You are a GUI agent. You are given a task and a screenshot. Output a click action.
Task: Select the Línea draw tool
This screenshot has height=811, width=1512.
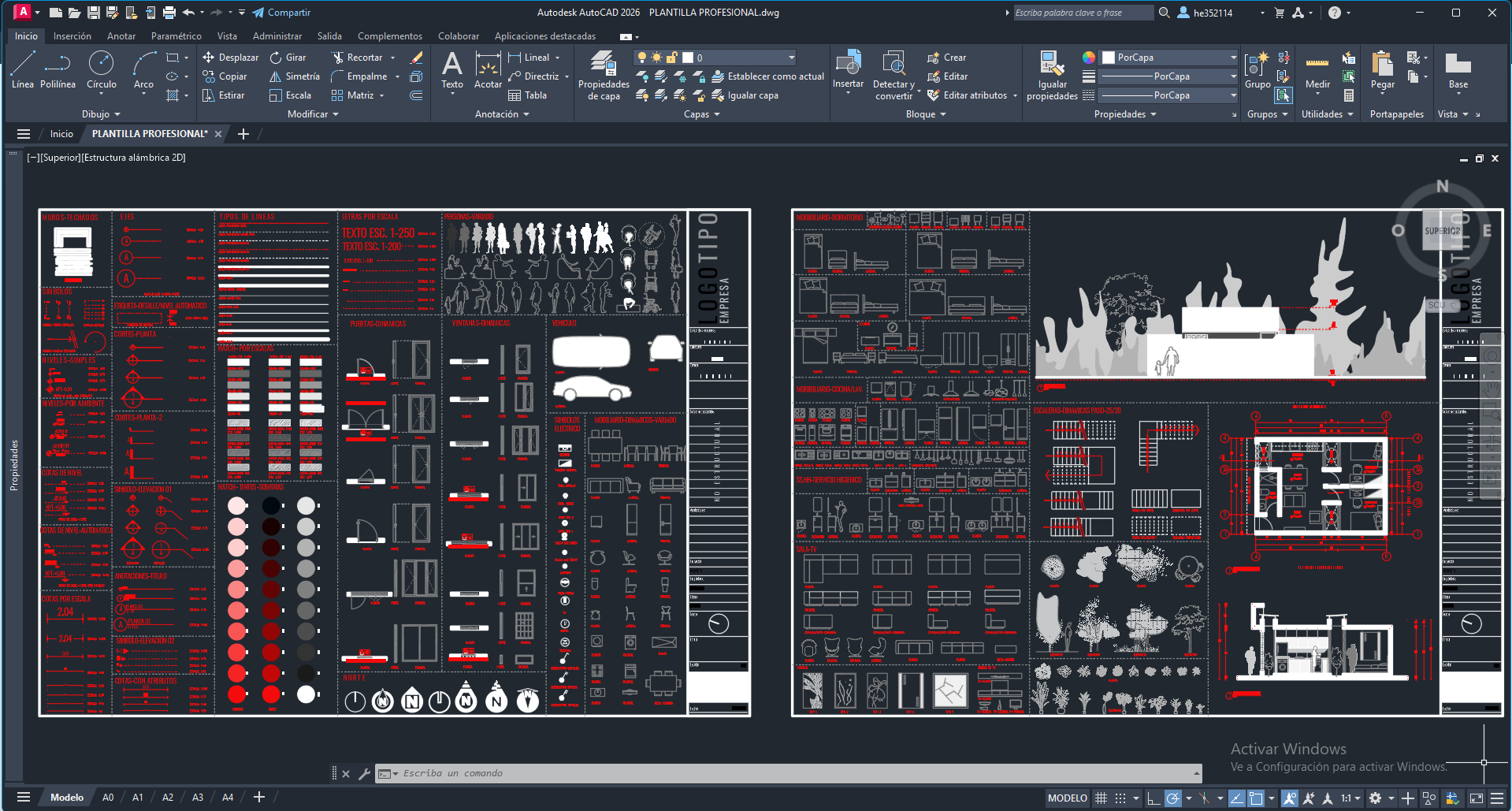22,69
